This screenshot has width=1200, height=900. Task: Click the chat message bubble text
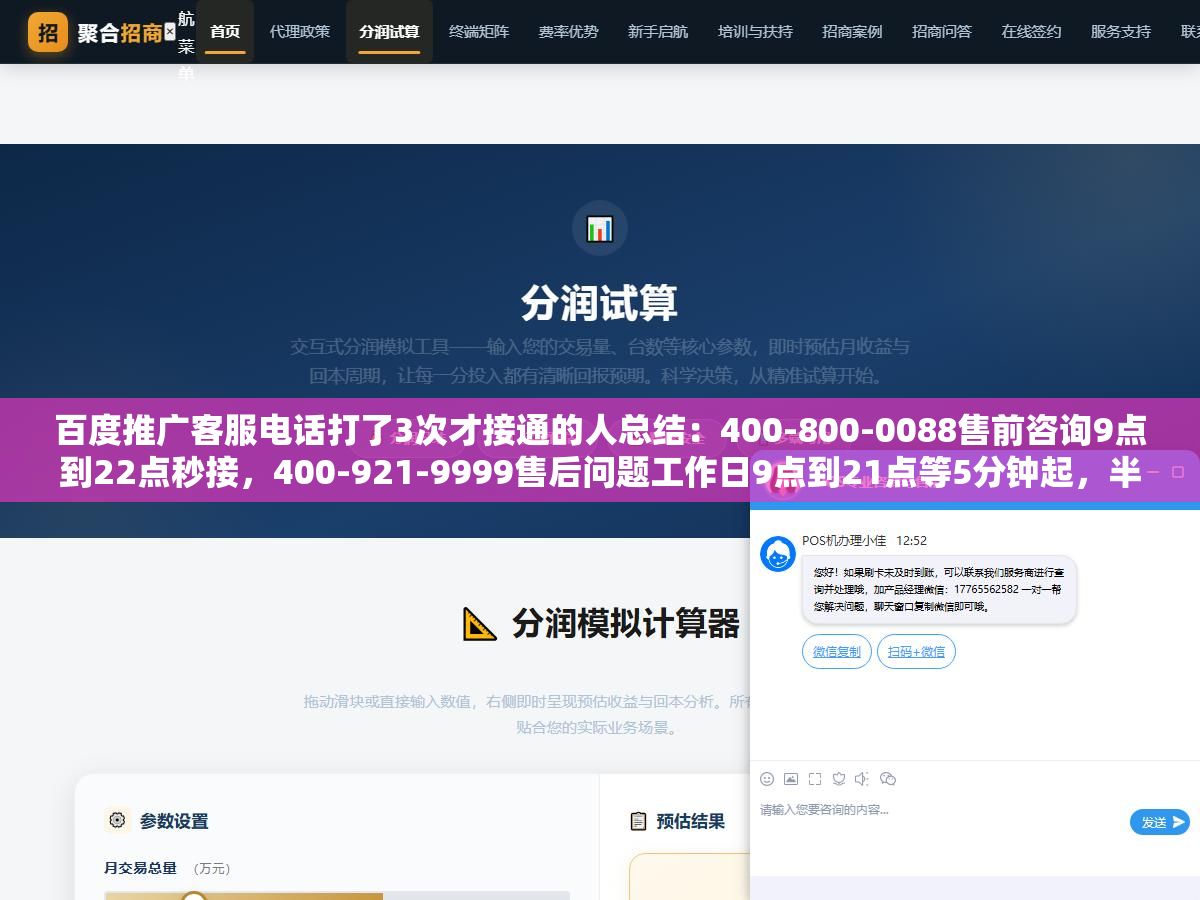939,590
